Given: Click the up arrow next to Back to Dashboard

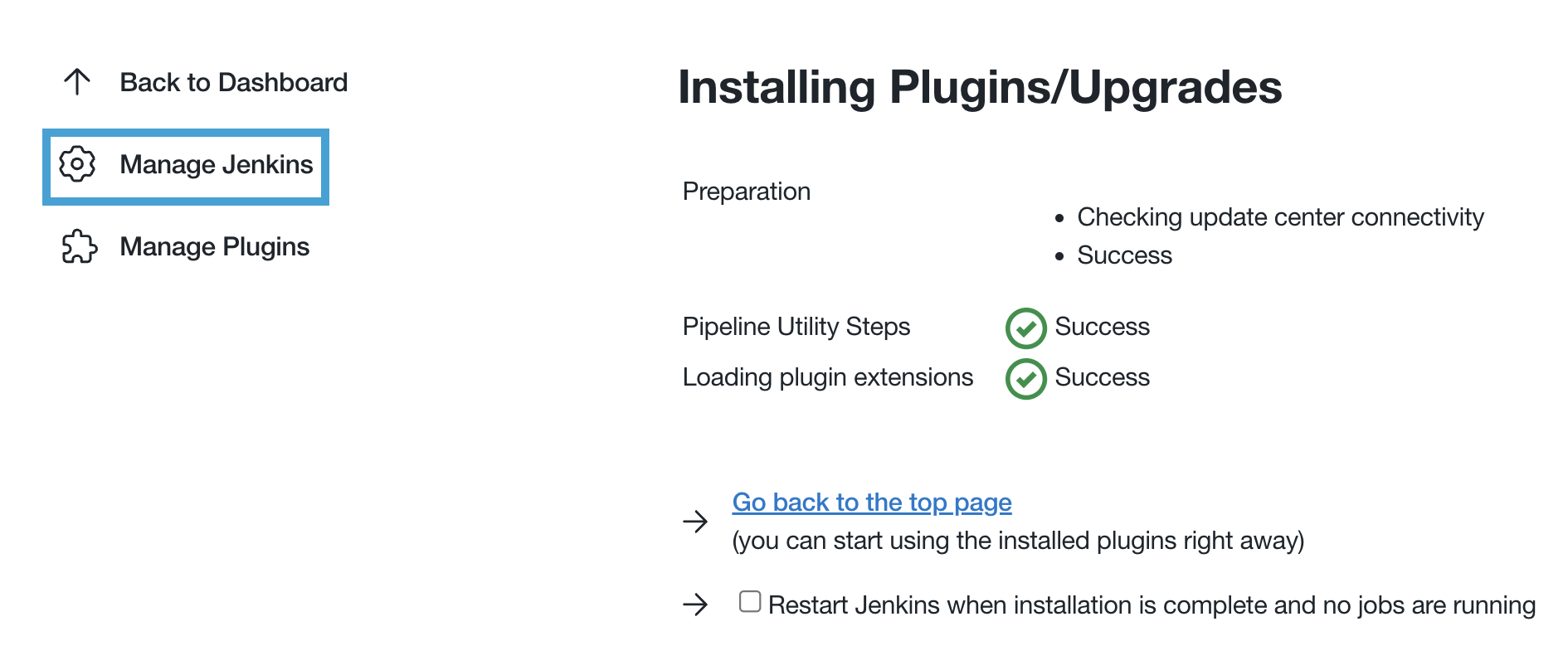Looking at the screenshot, I should click(76, 81).
